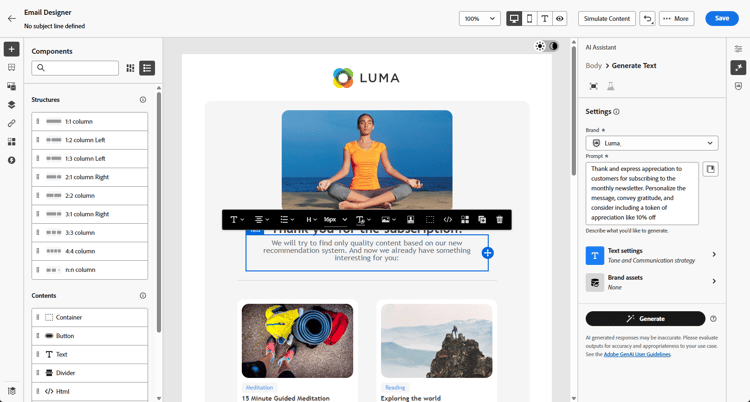Click the four-squares icon in floating toolbar
This screenshot has width=750, height=402.
click(465, 220)
